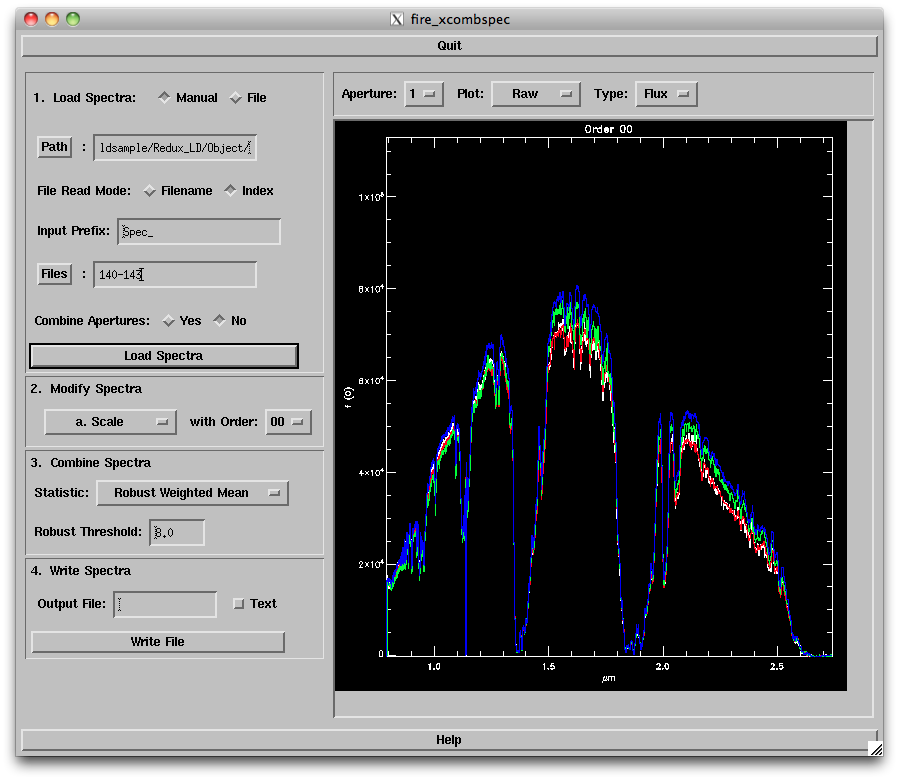
Task: Open the Type Flux dropdown
Action: 666,94
